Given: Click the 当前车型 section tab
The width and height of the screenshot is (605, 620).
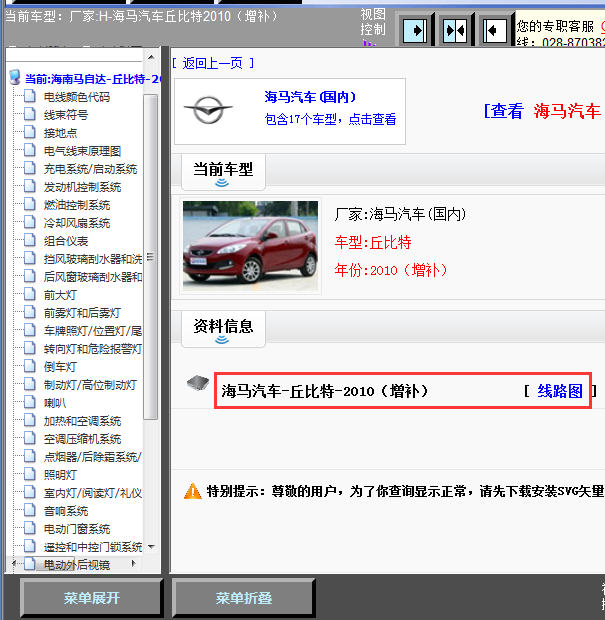Looking at the screenshot, I should coord(223,172).
